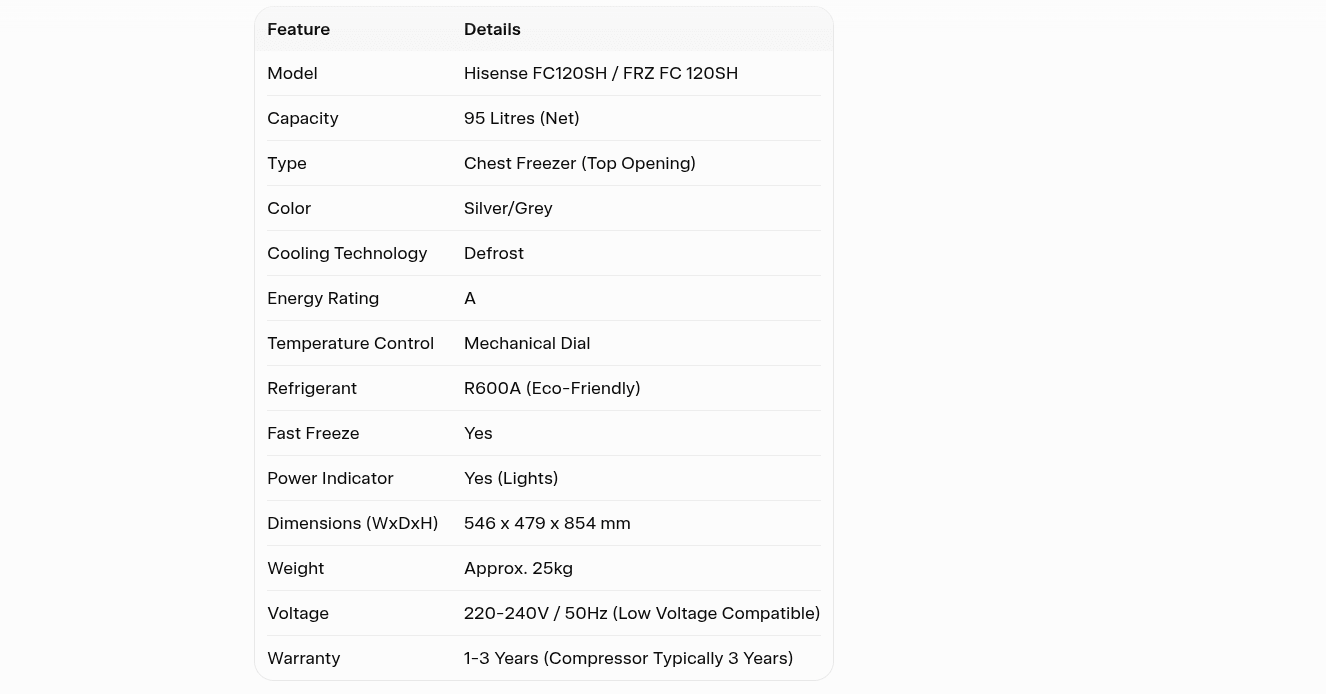Click the Warranty 1-3 Years value
Screen dimensions: 1326x694
tap(628, 658)
